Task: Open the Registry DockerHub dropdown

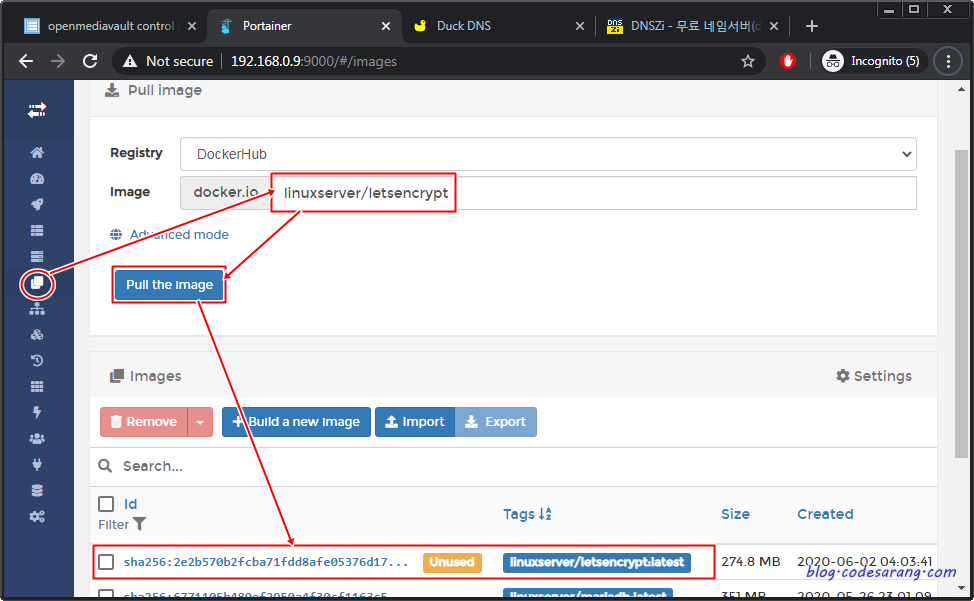Action: 548,154
